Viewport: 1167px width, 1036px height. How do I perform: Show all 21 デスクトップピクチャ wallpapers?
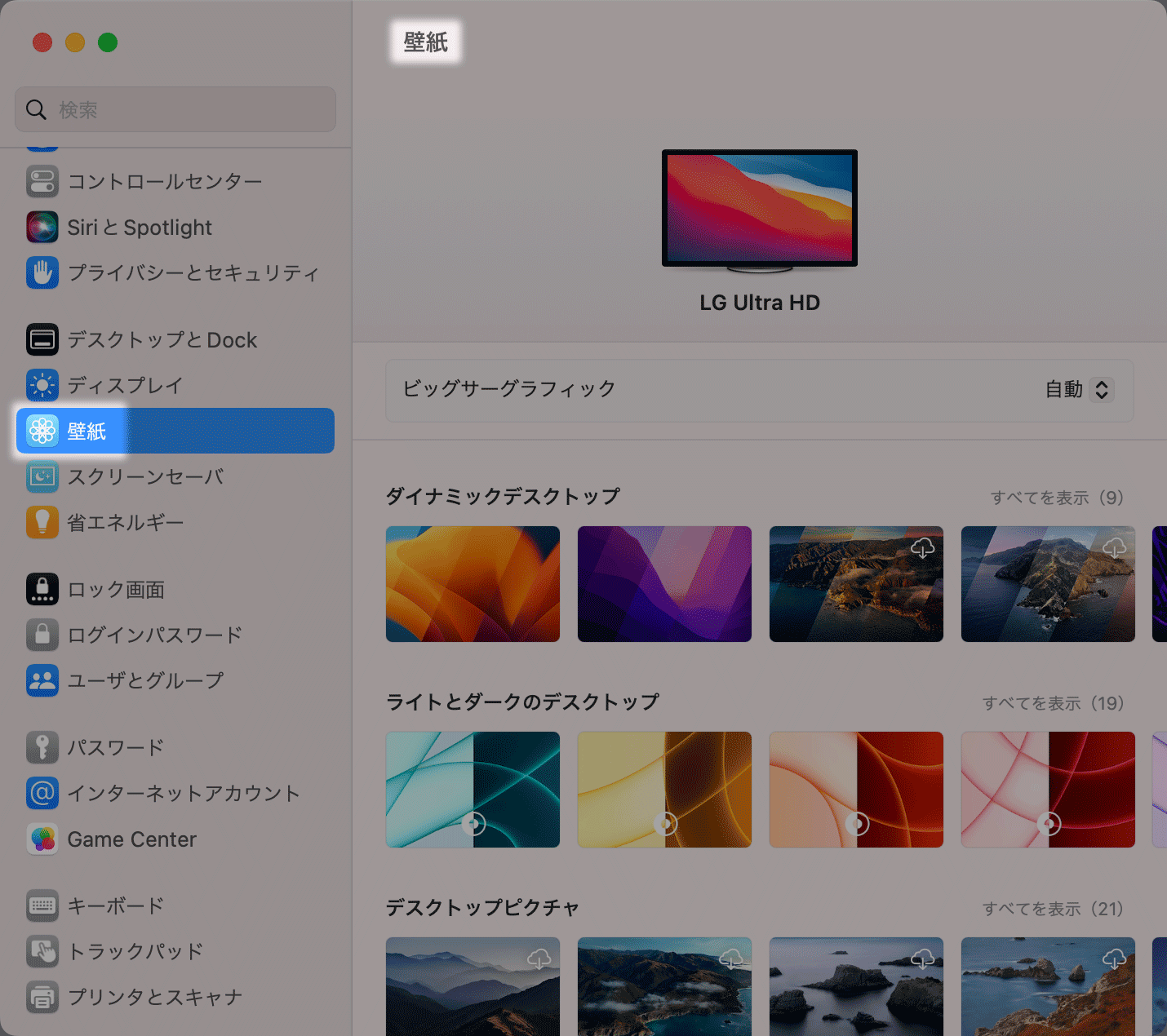1053,909
